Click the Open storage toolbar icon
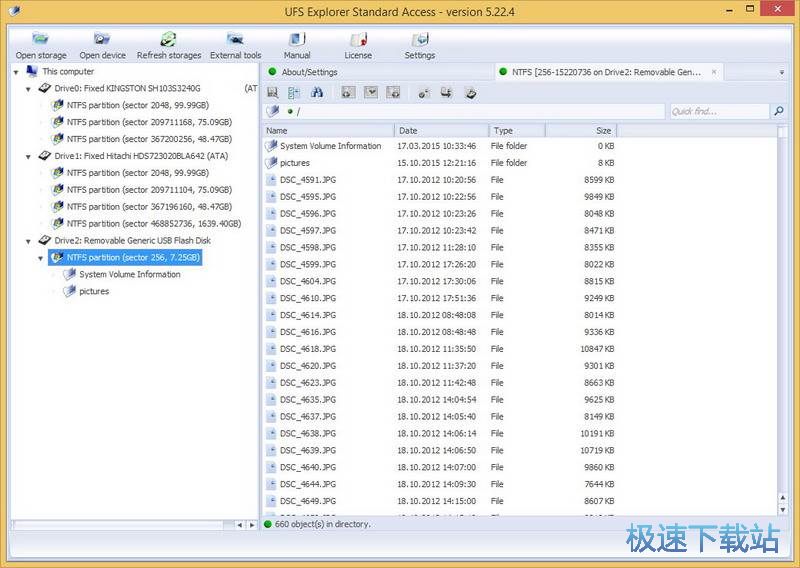This screenshot has height=568, width=800. point(41,41)
